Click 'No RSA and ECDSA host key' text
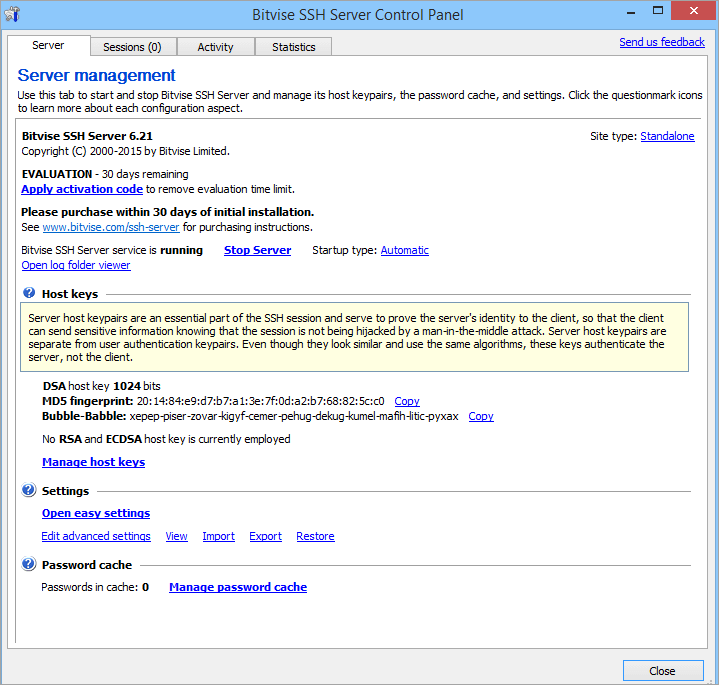The image size is (719, 685). tap(166, 439)
